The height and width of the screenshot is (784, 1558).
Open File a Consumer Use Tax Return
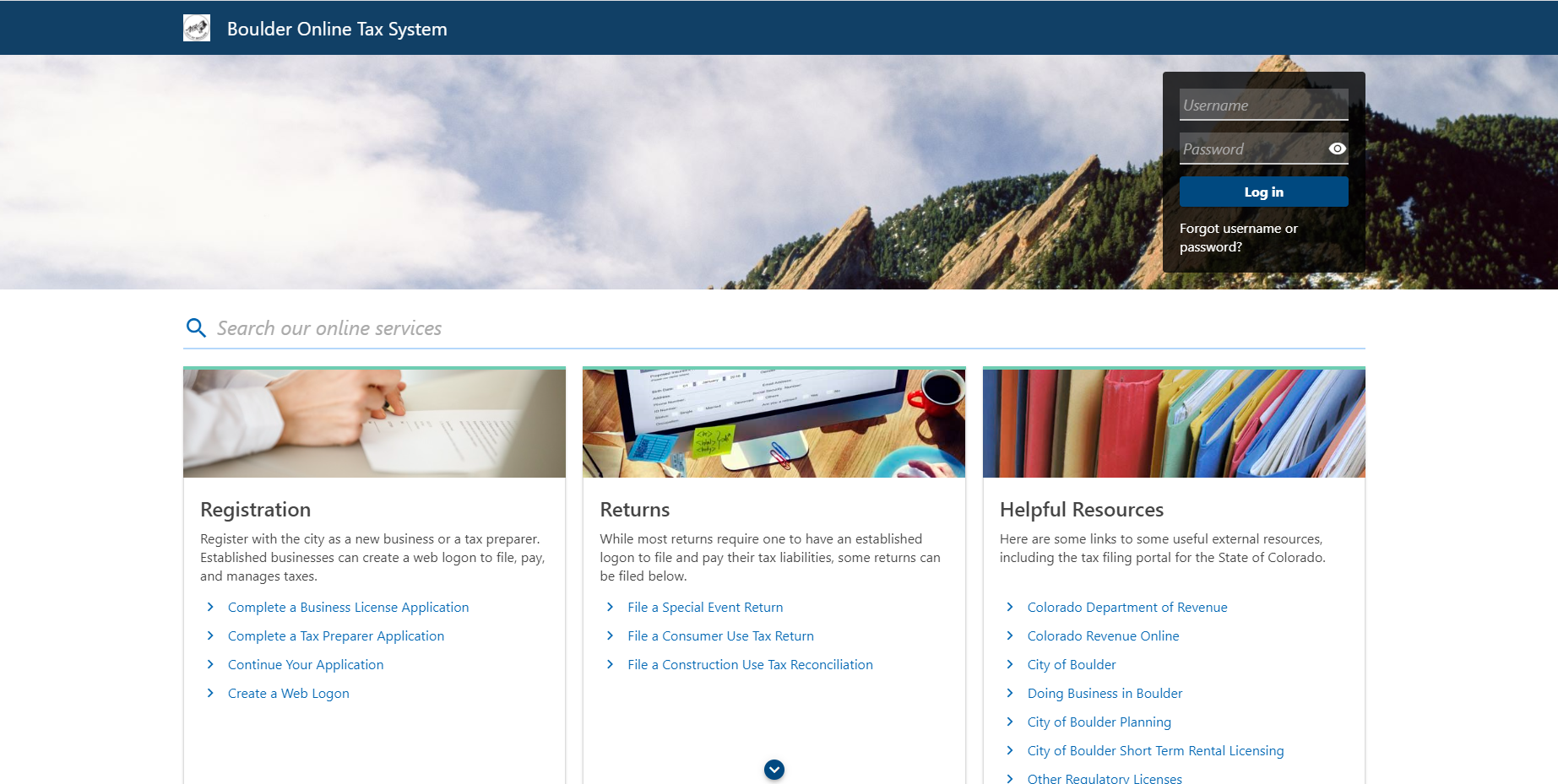coord(720,636)
